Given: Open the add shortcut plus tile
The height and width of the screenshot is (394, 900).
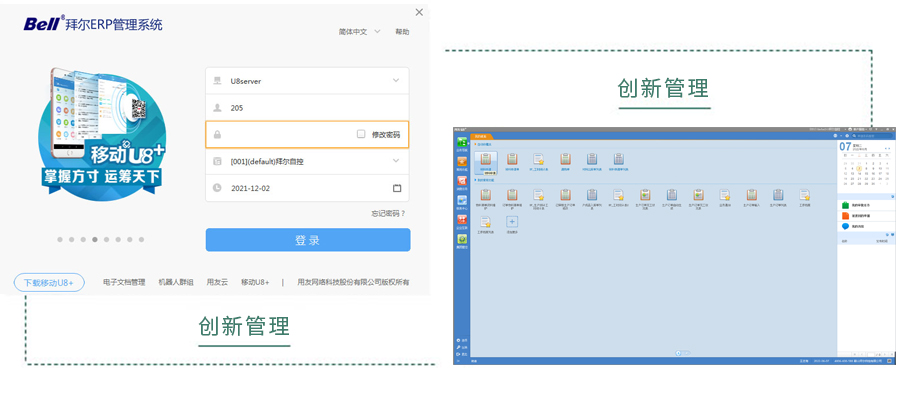Looking at the screenshot, I should tap(512, 222).
